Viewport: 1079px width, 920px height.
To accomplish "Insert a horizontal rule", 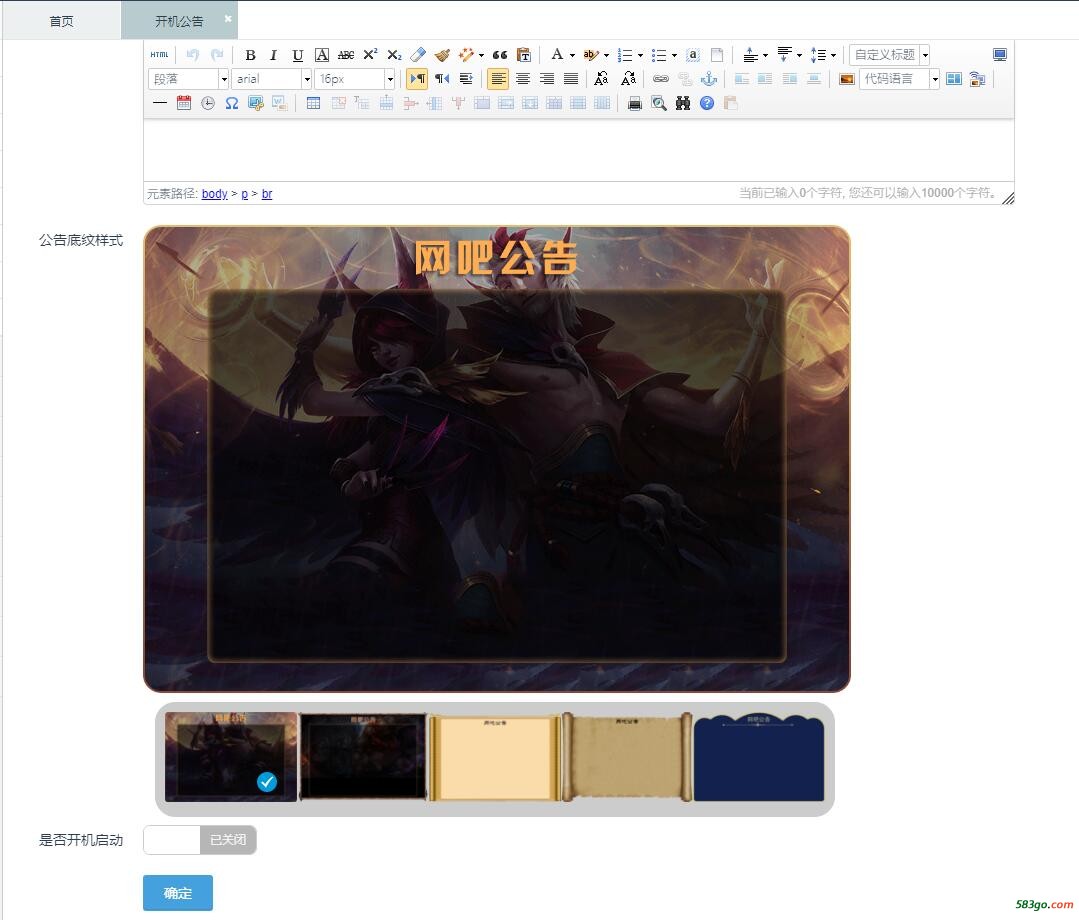I will (160, 103).
